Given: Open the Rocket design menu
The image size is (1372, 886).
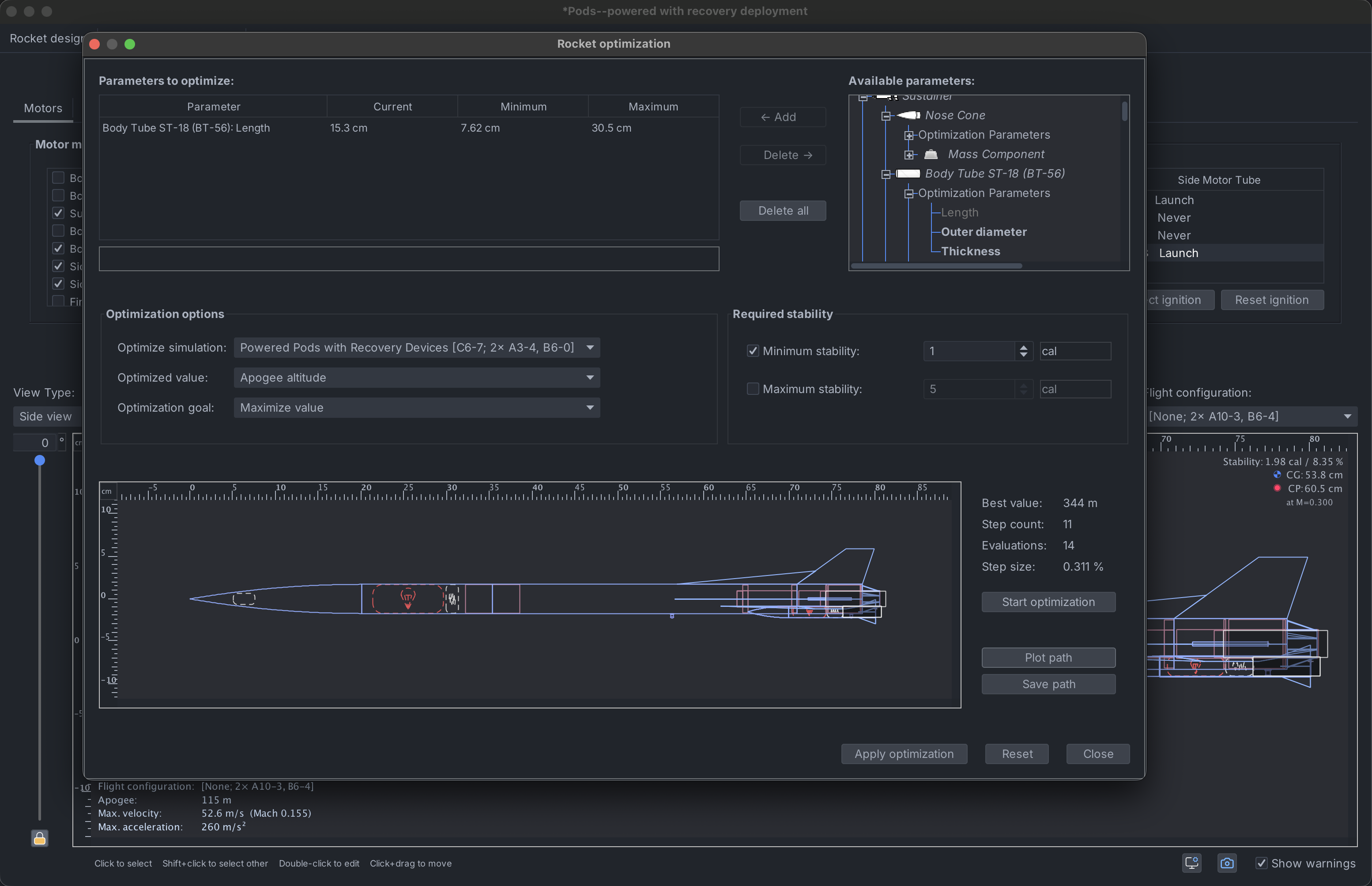Looking at the screenshot, I should tap(46, 38).
